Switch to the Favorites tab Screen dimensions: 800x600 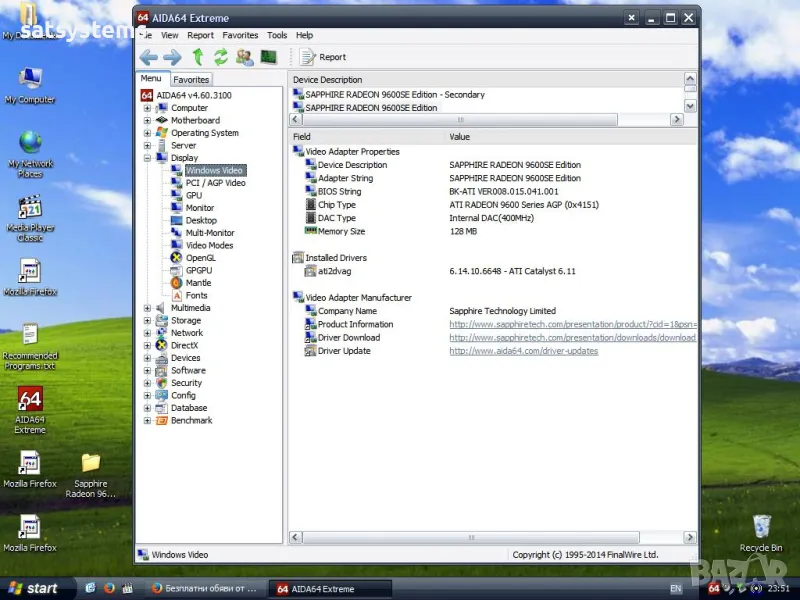coord(191,79)
